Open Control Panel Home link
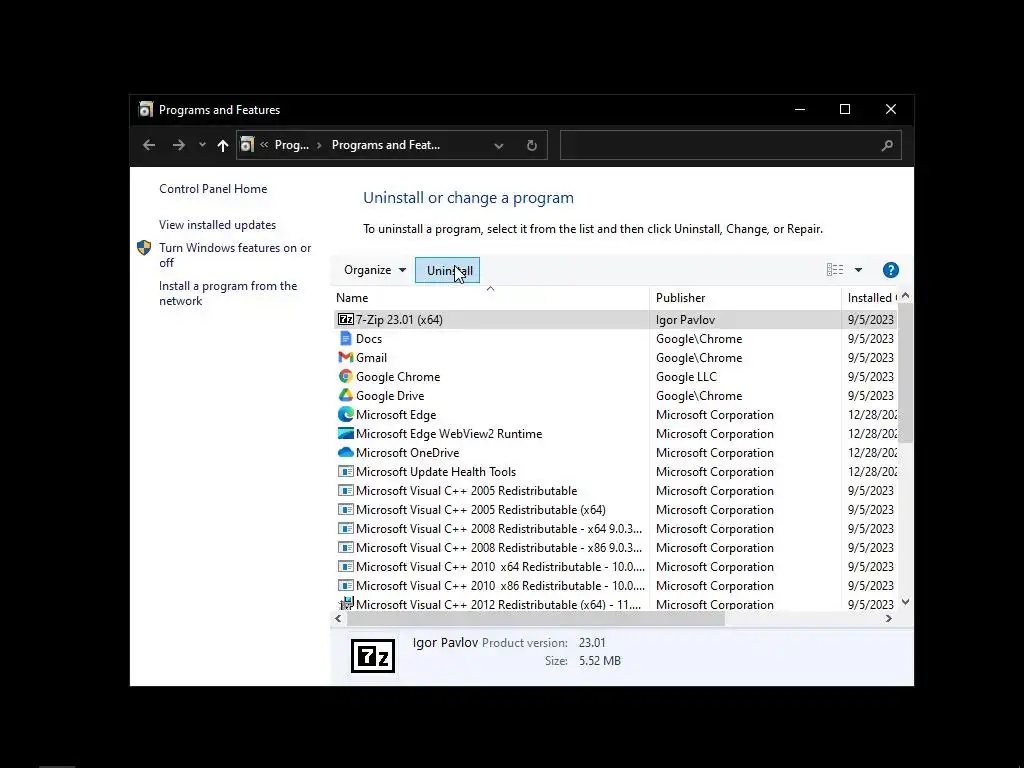The width and height of the screenshot is (1024, 768). [213, 189]
